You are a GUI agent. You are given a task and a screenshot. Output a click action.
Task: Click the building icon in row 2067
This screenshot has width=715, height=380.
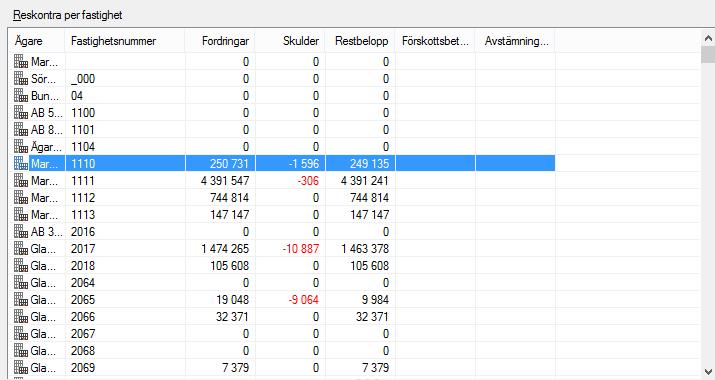pos(21,334)
